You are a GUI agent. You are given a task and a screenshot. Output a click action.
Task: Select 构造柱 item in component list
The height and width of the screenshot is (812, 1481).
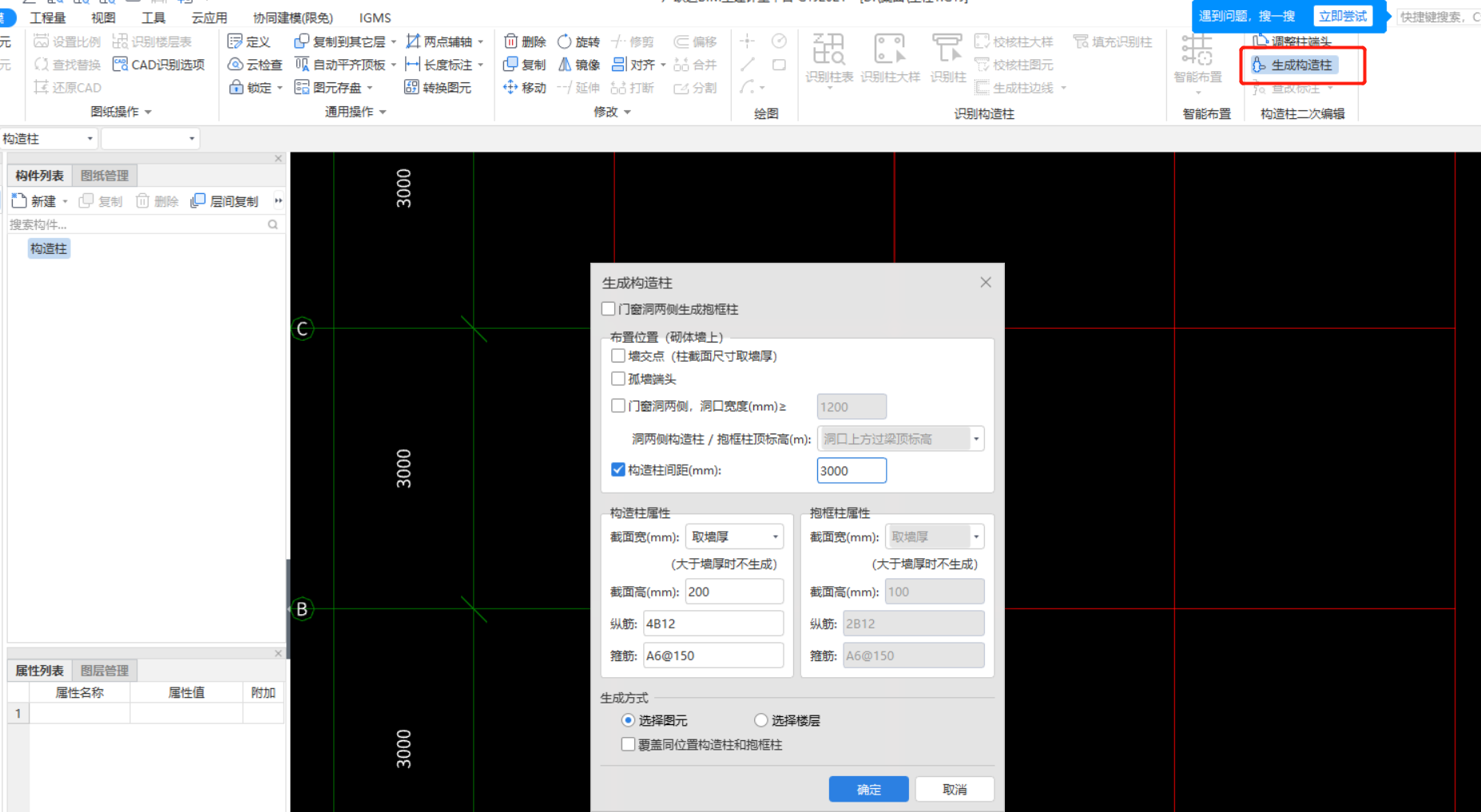[49, 249]
